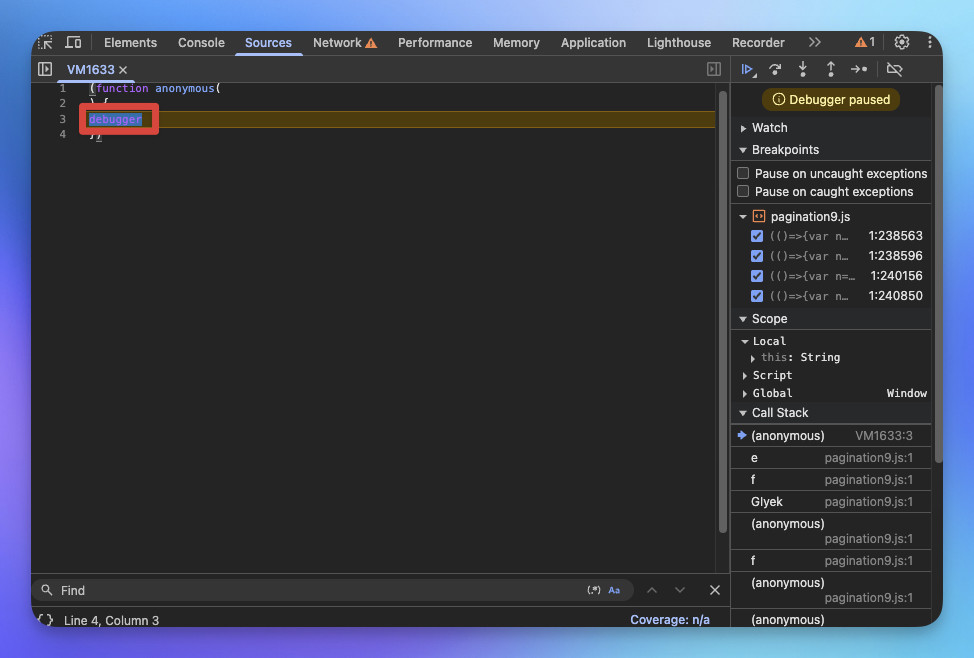Toggle the device toolbar icon
This screenshot has height=658, width=974.
pos(73,42)
